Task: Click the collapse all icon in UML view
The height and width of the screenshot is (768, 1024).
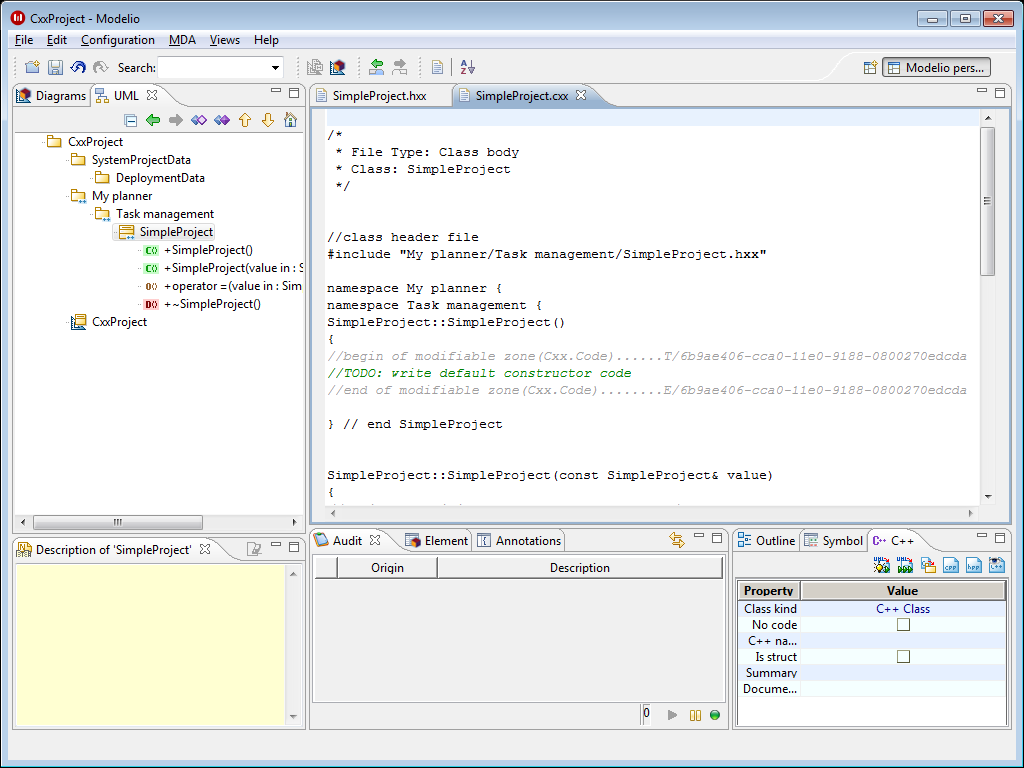Action: (131, 120)
